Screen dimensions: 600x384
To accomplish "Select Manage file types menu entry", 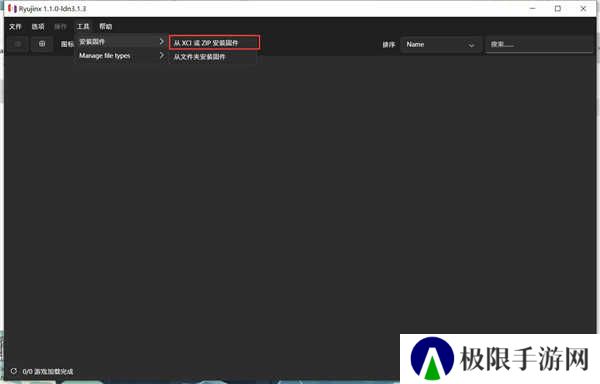I will click(x=121, y=56).
